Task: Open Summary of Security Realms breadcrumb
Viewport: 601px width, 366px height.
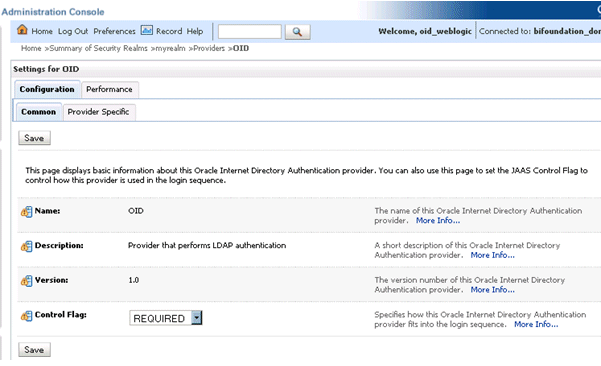Action: tap(99, 48)
